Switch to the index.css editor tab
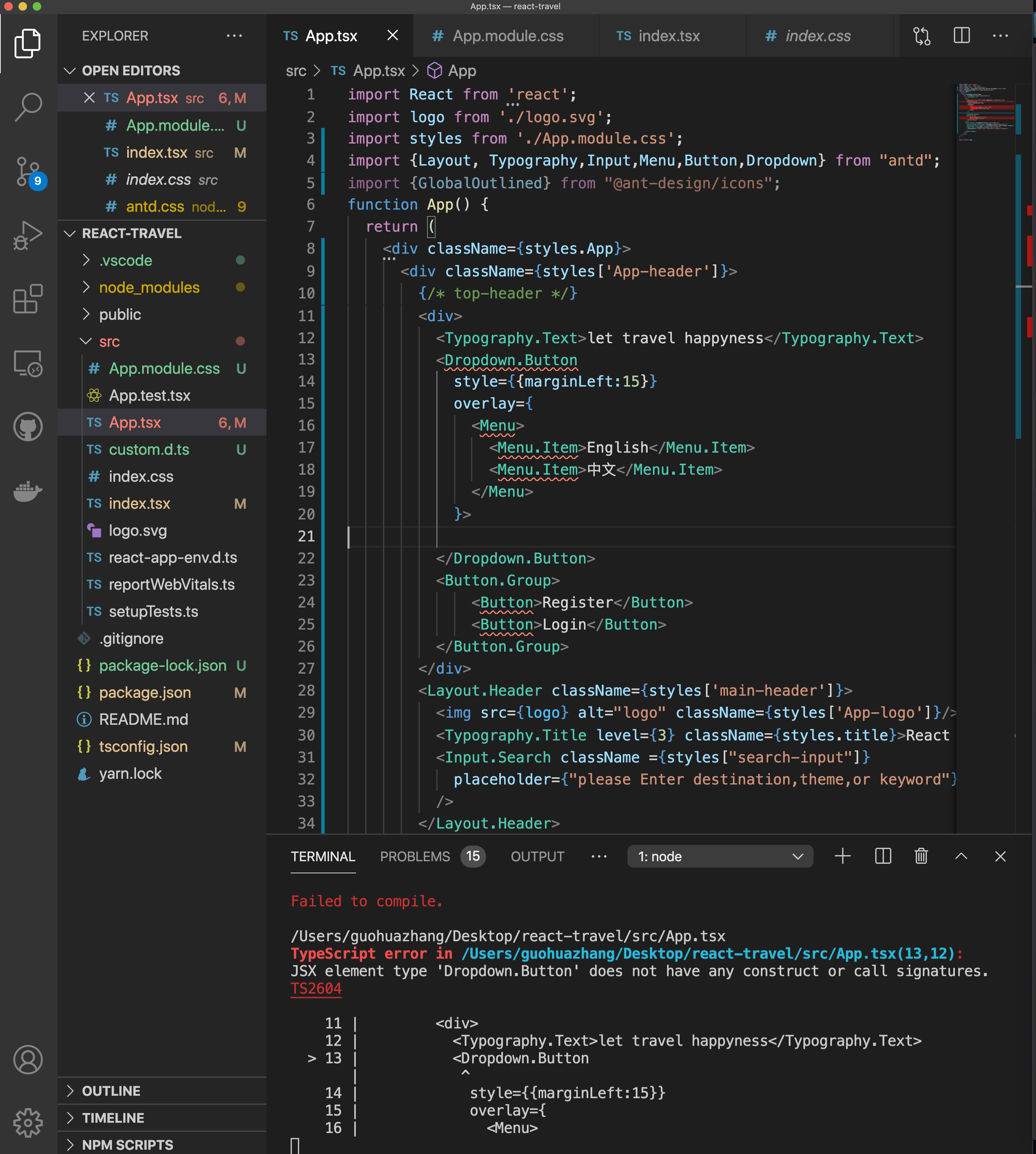This screenshot has height=1154, width=1036. coord(820,36)
